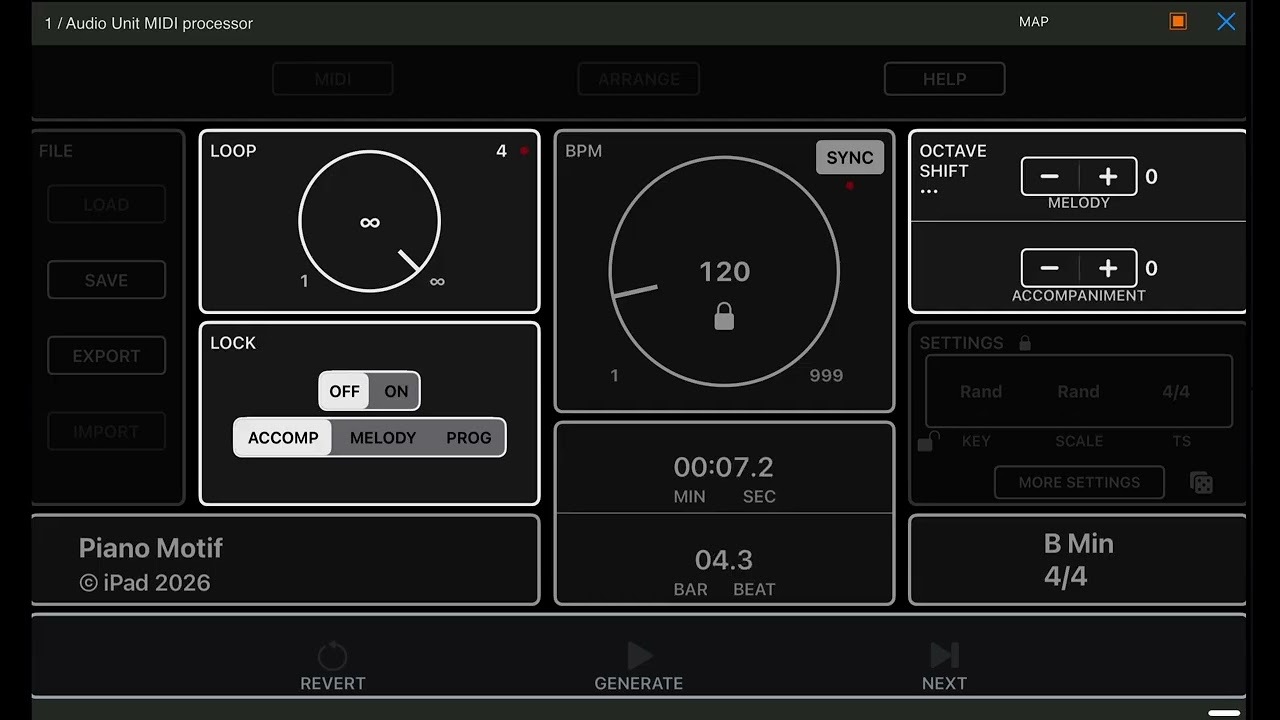The height and width of the screenshot is (720, 1280).
Task: Click the lock icon beside SETTINGS
Action: point(1024,343)
